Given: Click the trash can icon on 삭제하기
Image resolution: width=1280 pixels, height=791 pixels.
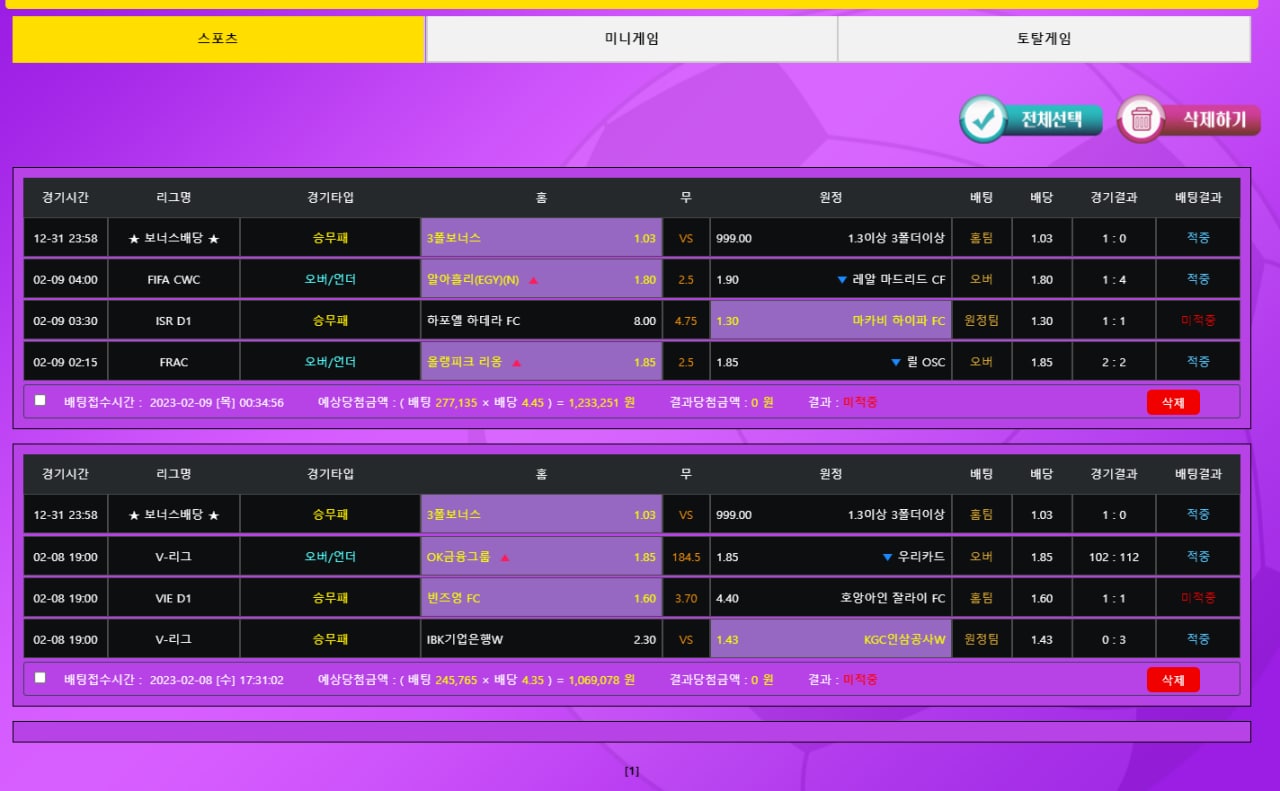Looking at the screenshot, I should coord(1141,120).
